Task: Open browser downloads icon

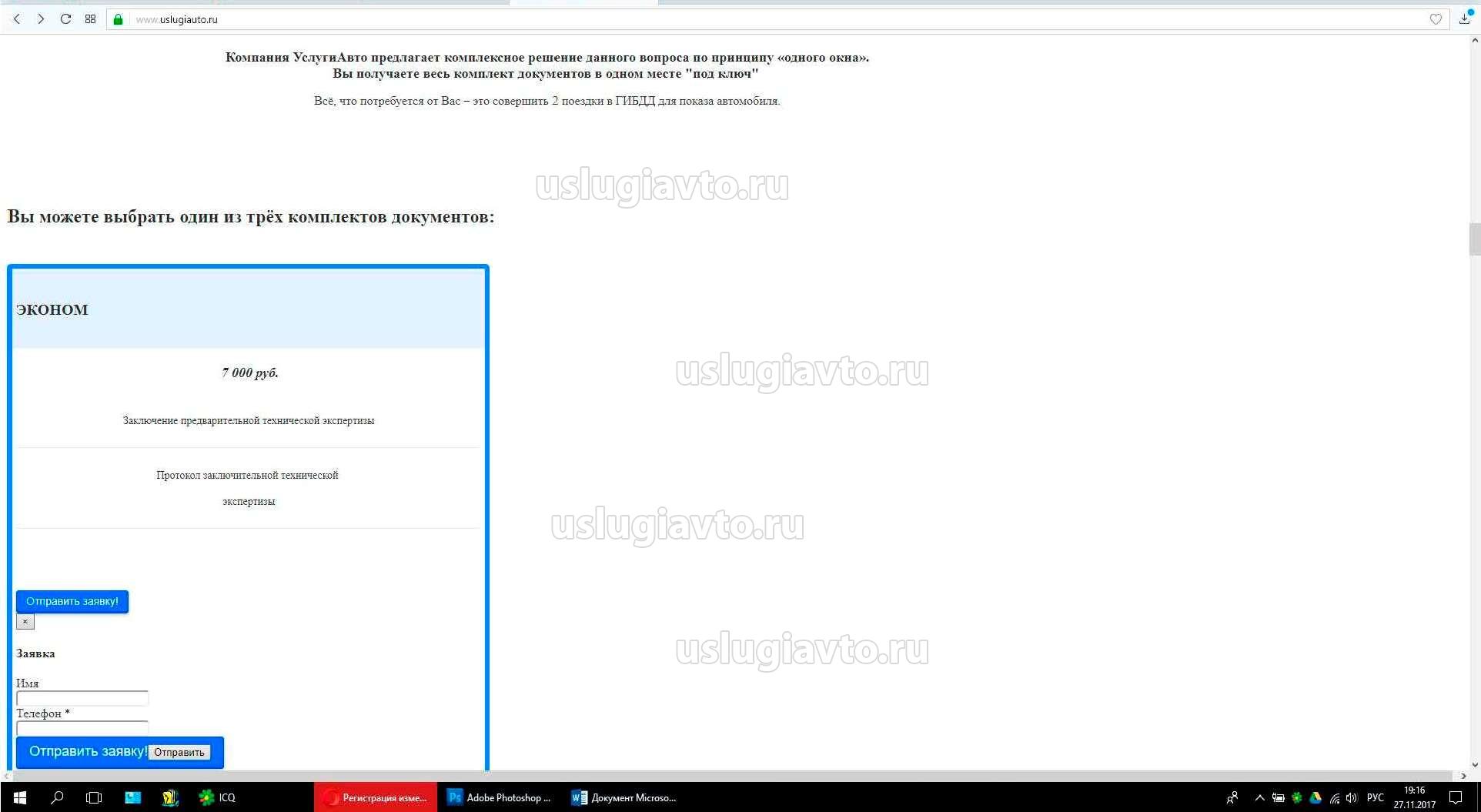Action: [1464, 19]
